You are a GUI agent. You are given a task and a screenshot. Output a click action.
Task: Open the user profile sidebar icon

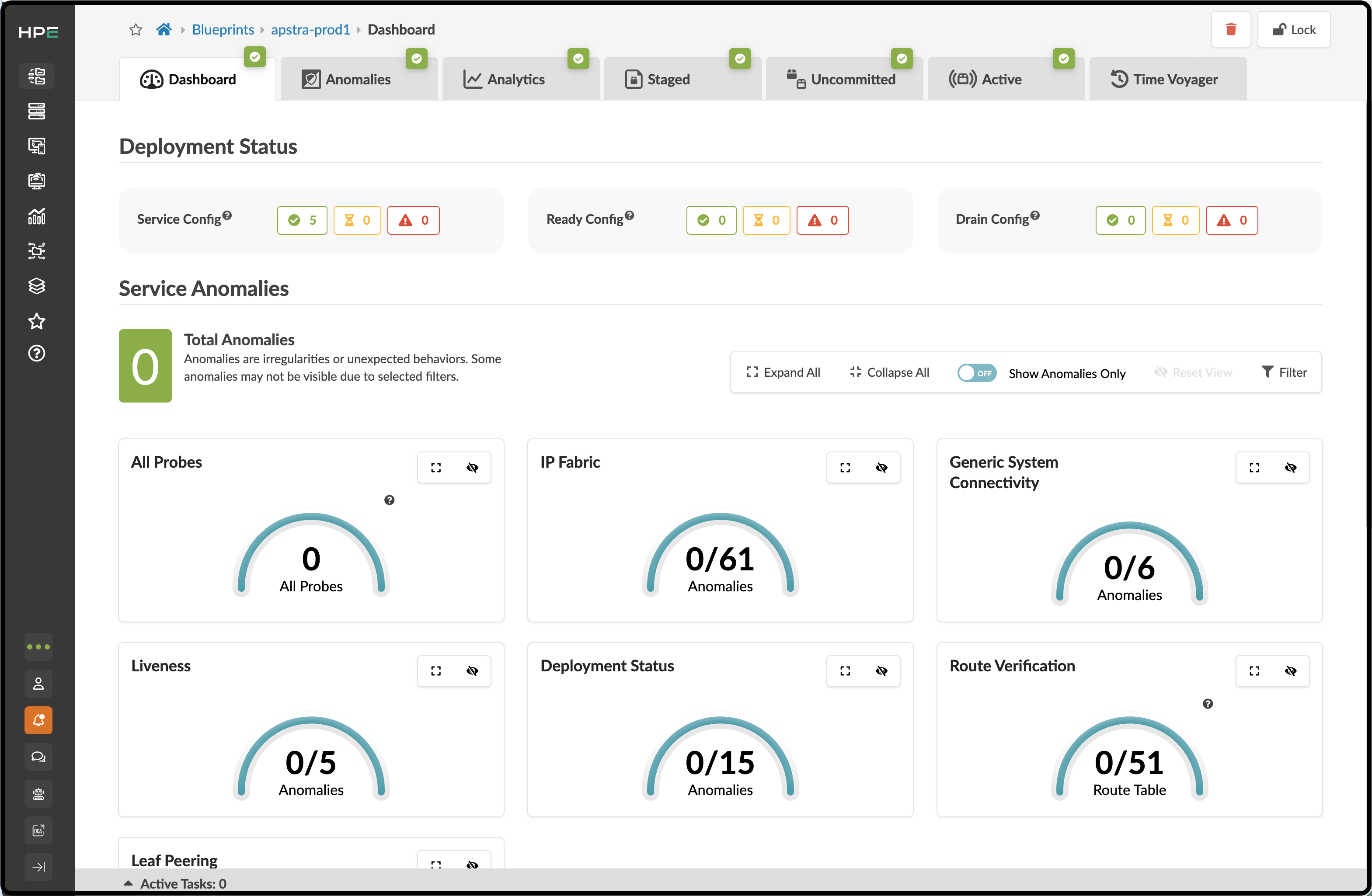click(x=38, y=684)
